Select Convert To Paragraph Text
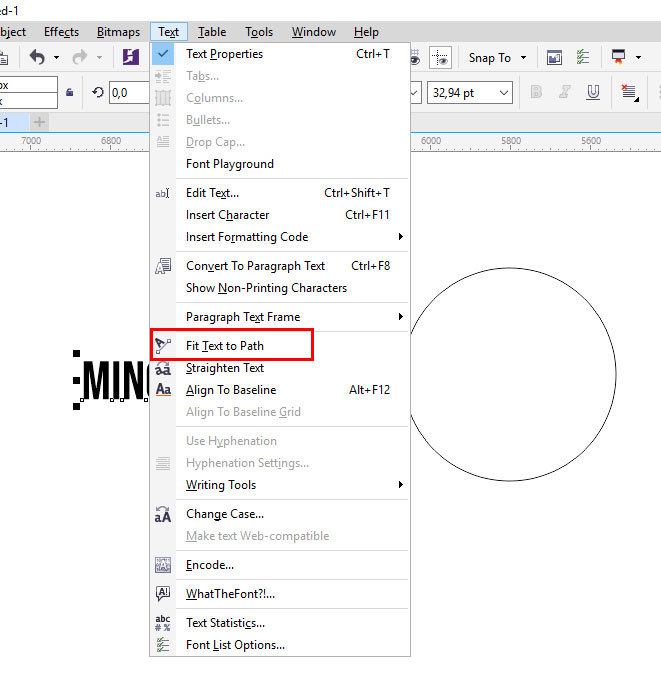Image resolution: width=661 pixels, height=687 pixels. click(x=280, y=266)
